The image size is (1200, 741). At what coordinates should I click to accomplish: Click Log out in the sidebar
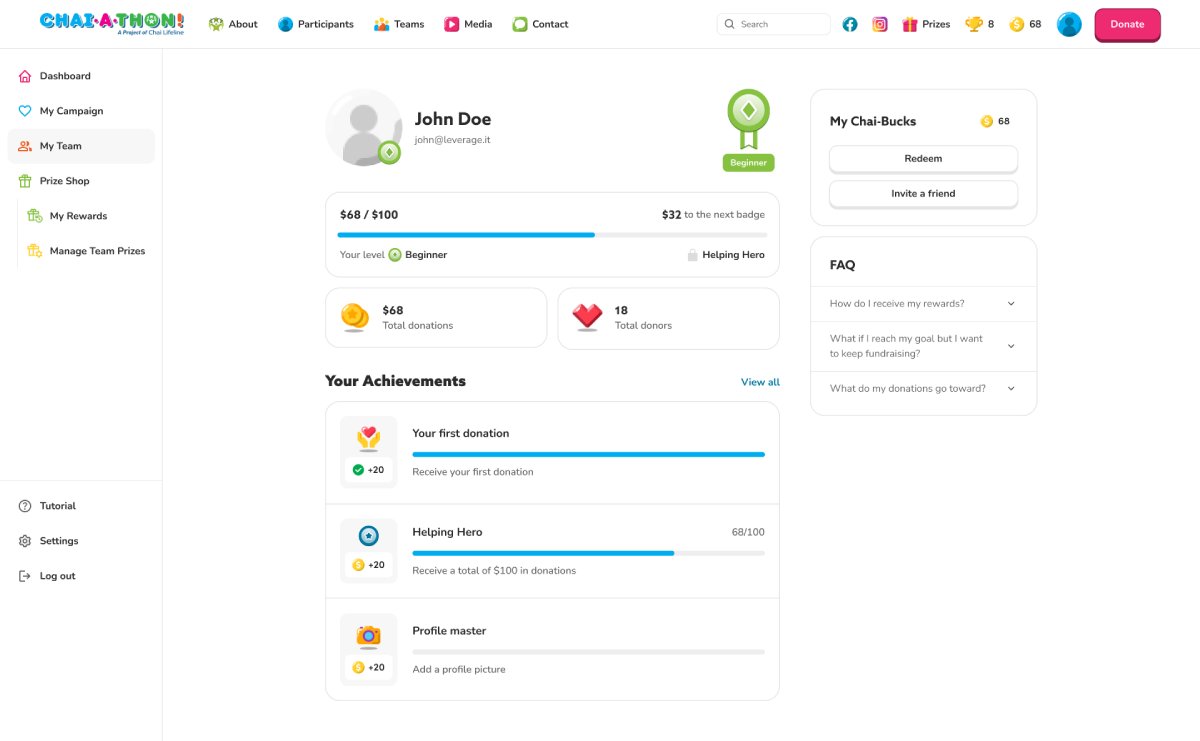pos(81,576)
